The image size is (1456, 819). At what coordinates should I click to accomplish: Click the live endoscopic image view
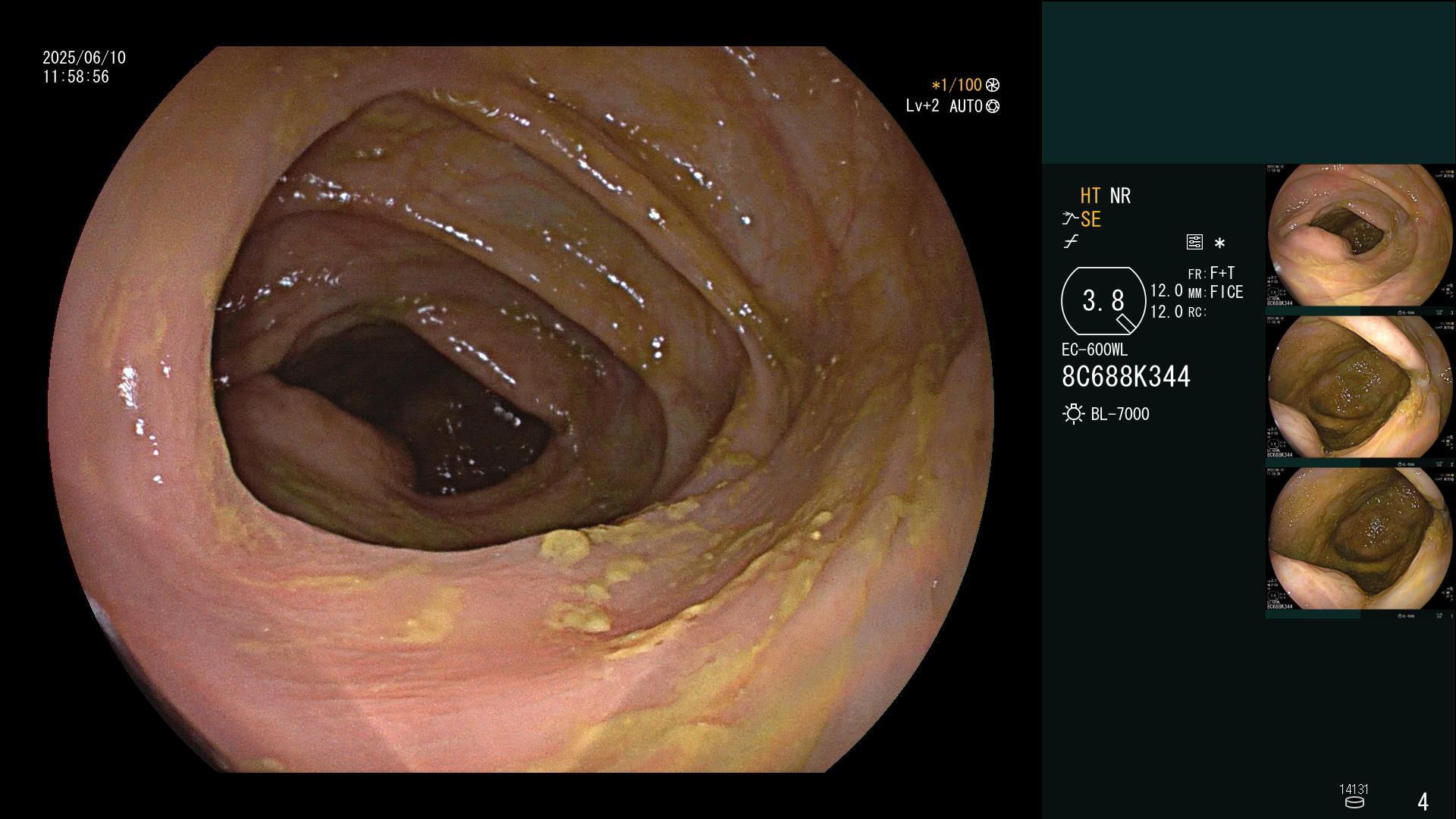coord(521,409)
